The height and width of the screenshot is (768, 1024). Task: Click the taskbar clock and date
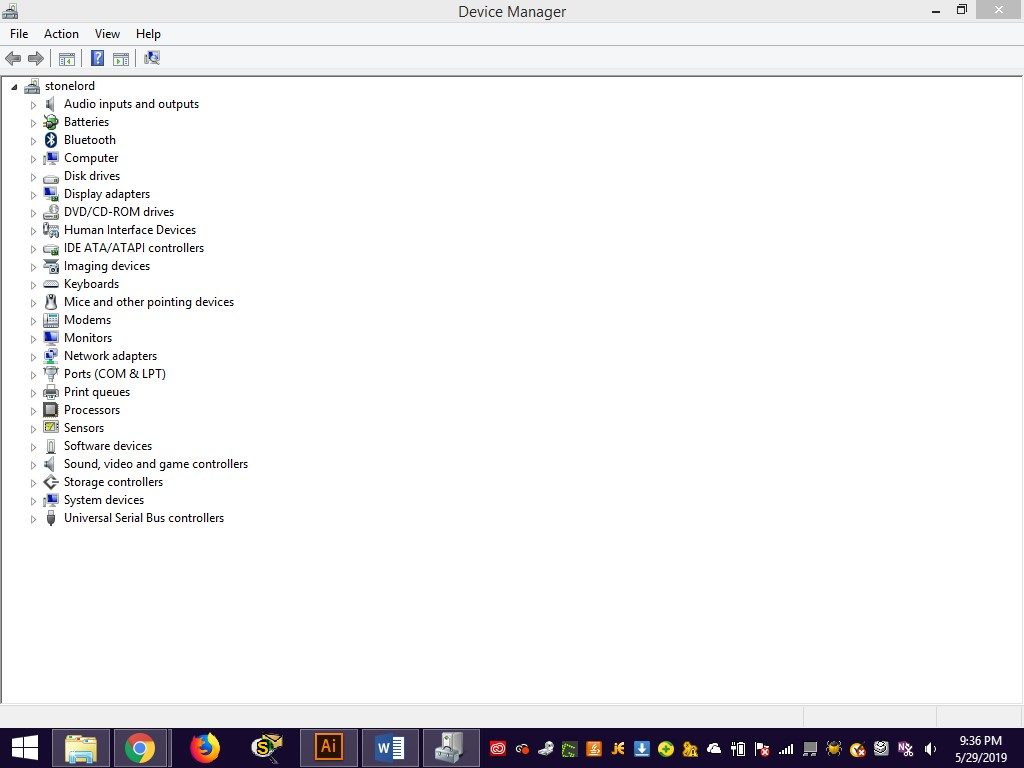pyautogui.click(x=979, y=748)
